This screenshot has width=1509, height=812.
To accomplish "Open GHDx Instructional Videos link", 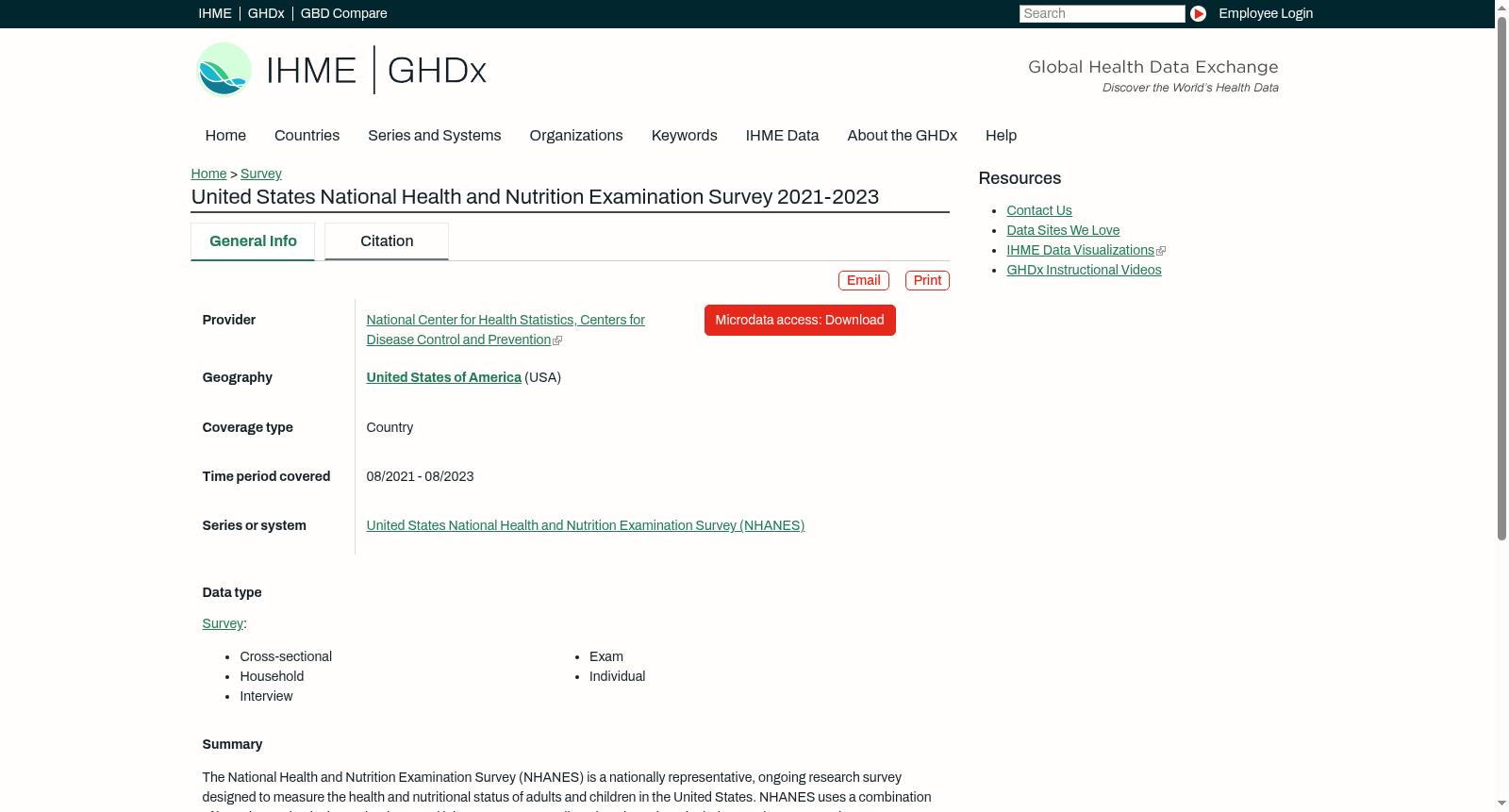I will 1084,270.
